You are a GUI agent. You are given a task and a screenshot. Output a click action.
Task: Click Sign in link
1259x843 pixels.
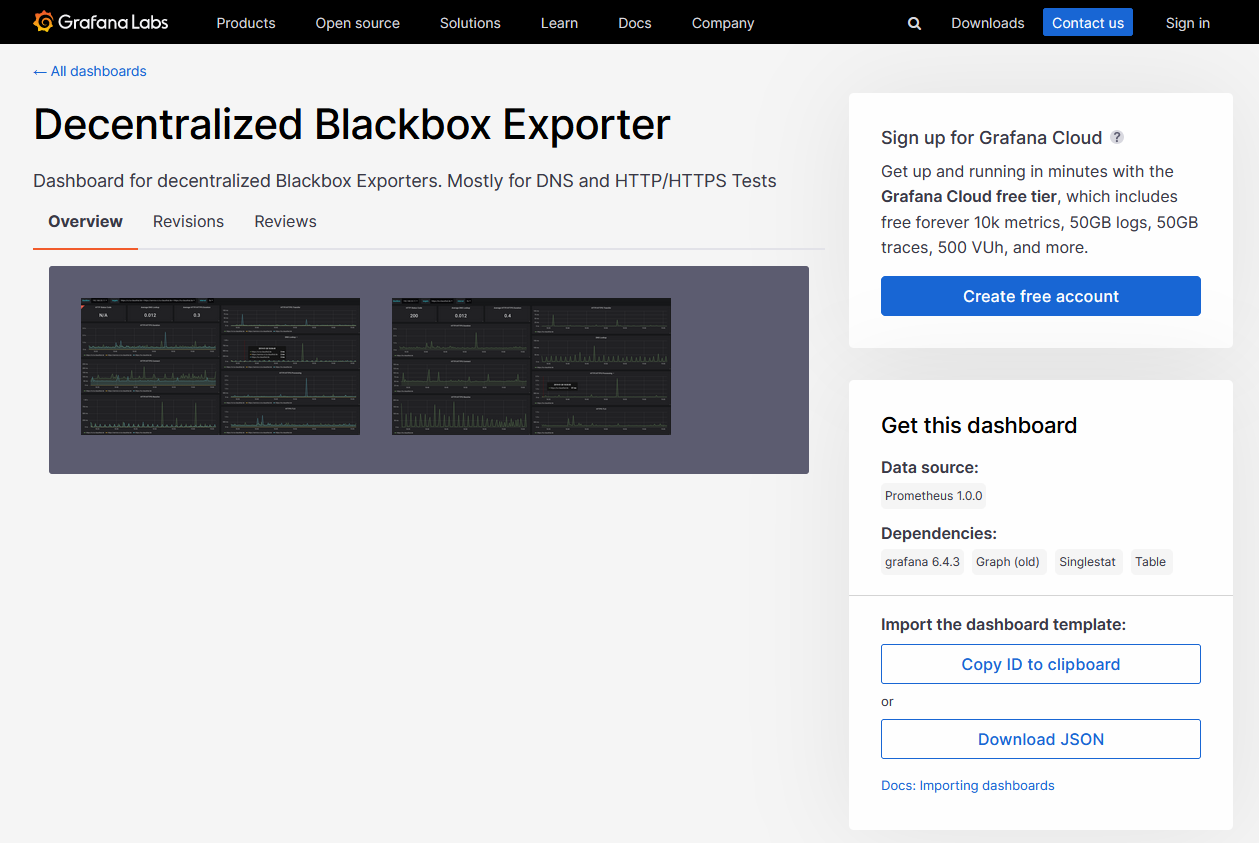[1188, 23]
